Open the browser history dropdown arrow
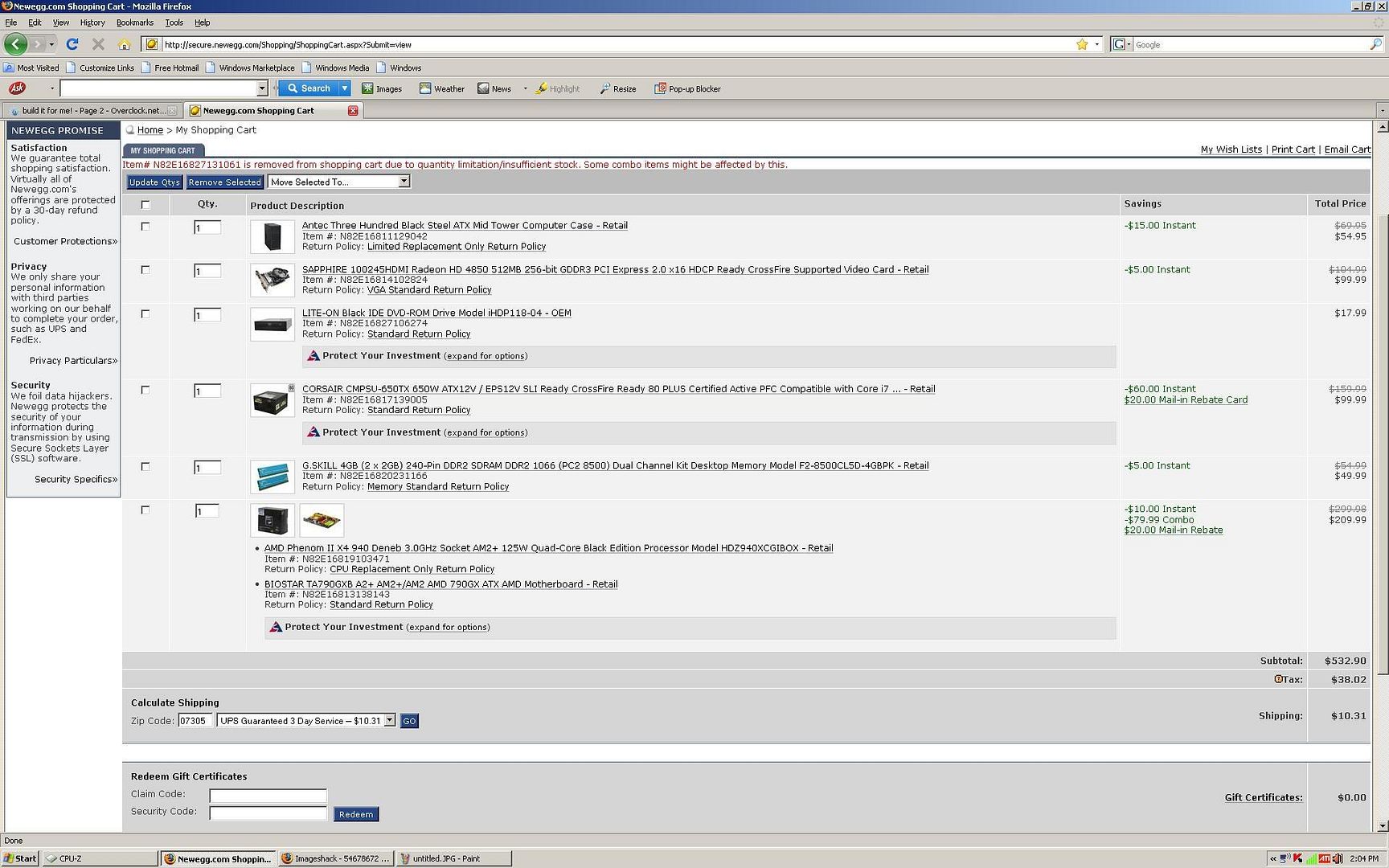This screenshot has height=868, width=1389. click(x=52, y=44)
